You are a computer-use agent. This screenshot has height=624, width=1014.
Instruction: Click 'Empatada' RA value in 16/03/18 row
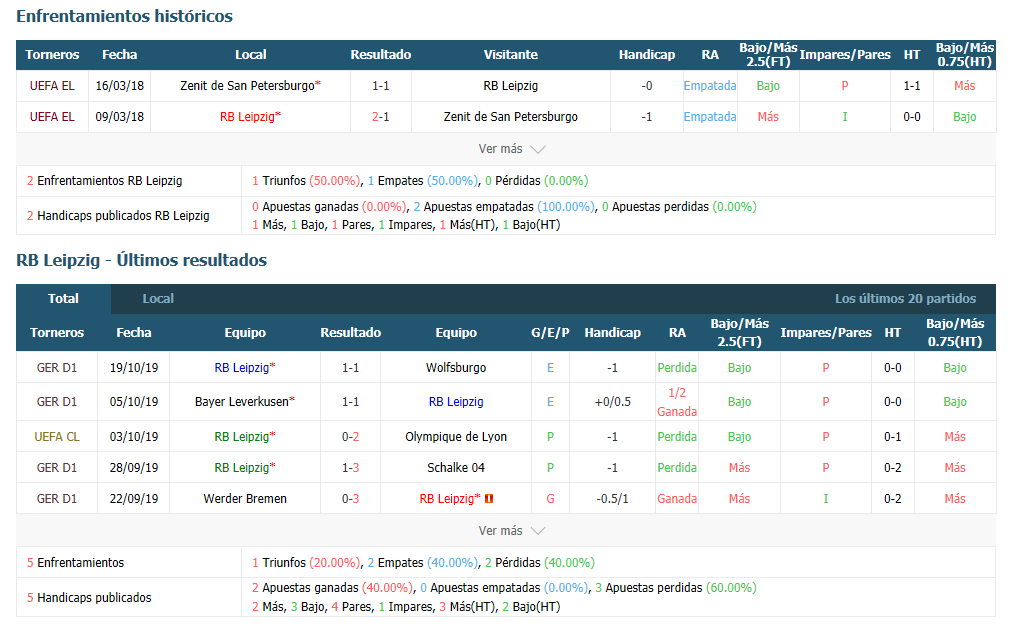tap(710, 85)
